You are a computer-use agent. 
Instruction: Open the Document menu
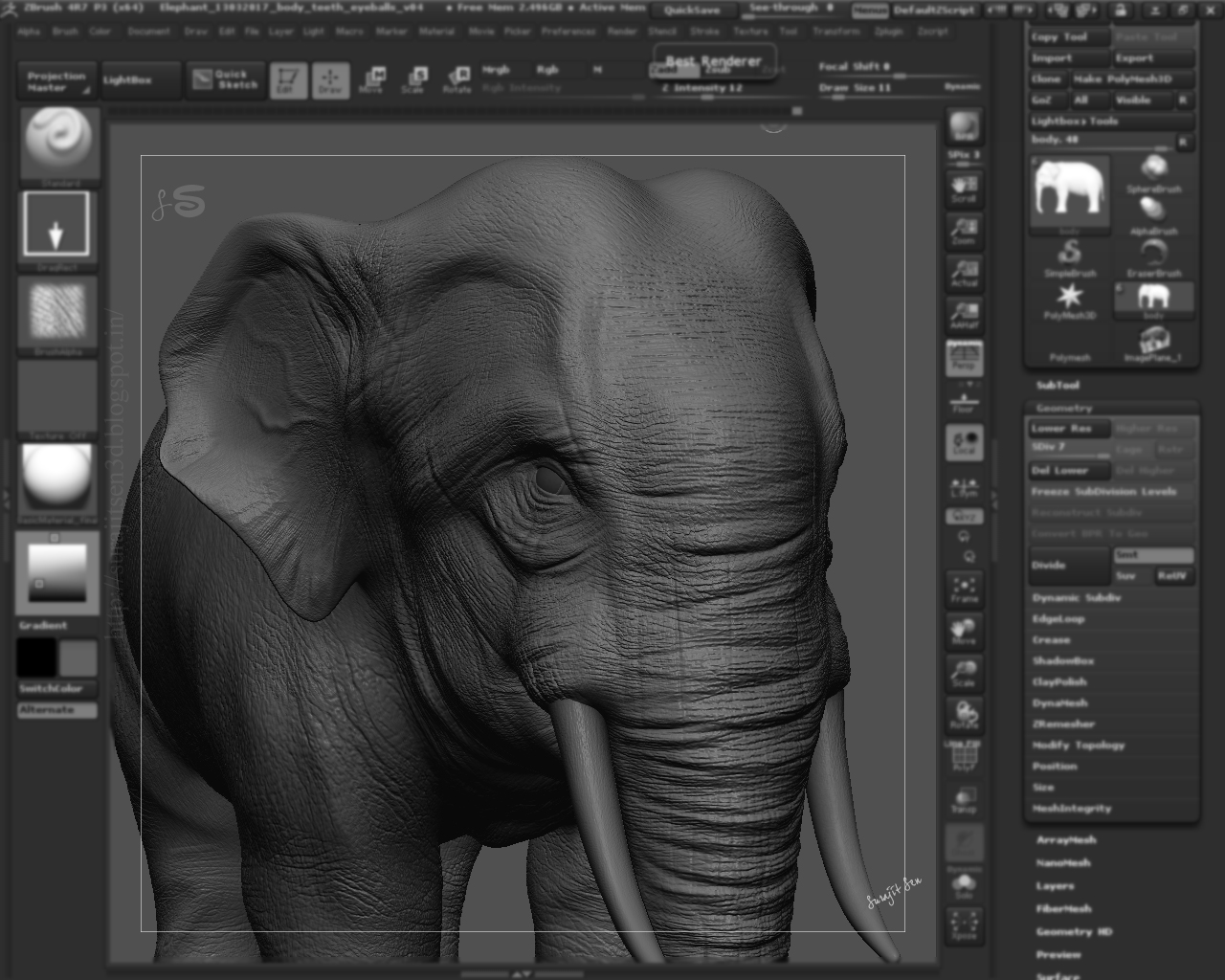pyautogui.click(x=149, y=32)
